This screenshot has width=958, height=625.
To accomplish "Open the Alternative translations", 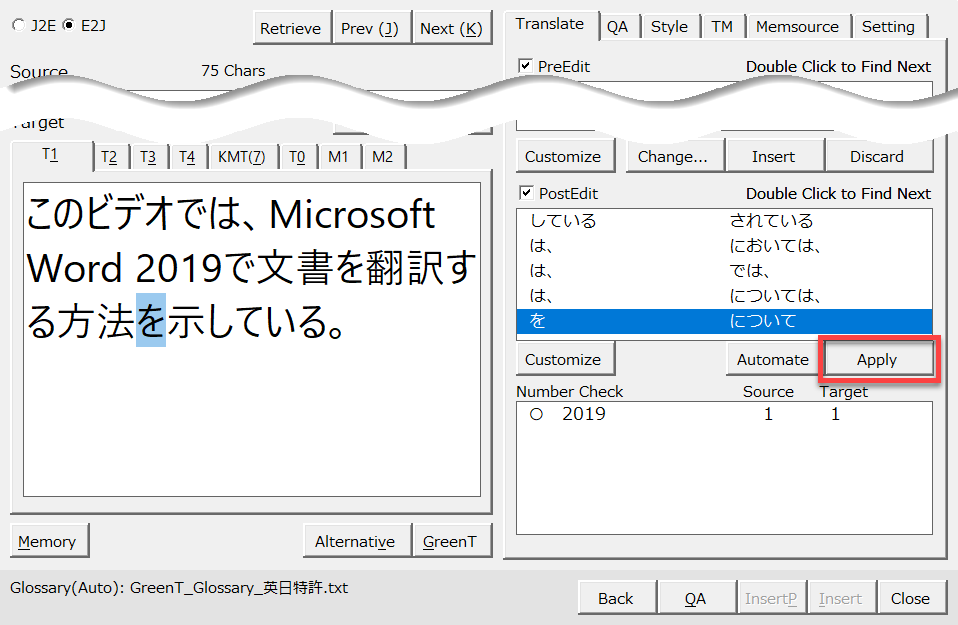I will (355, 541).
